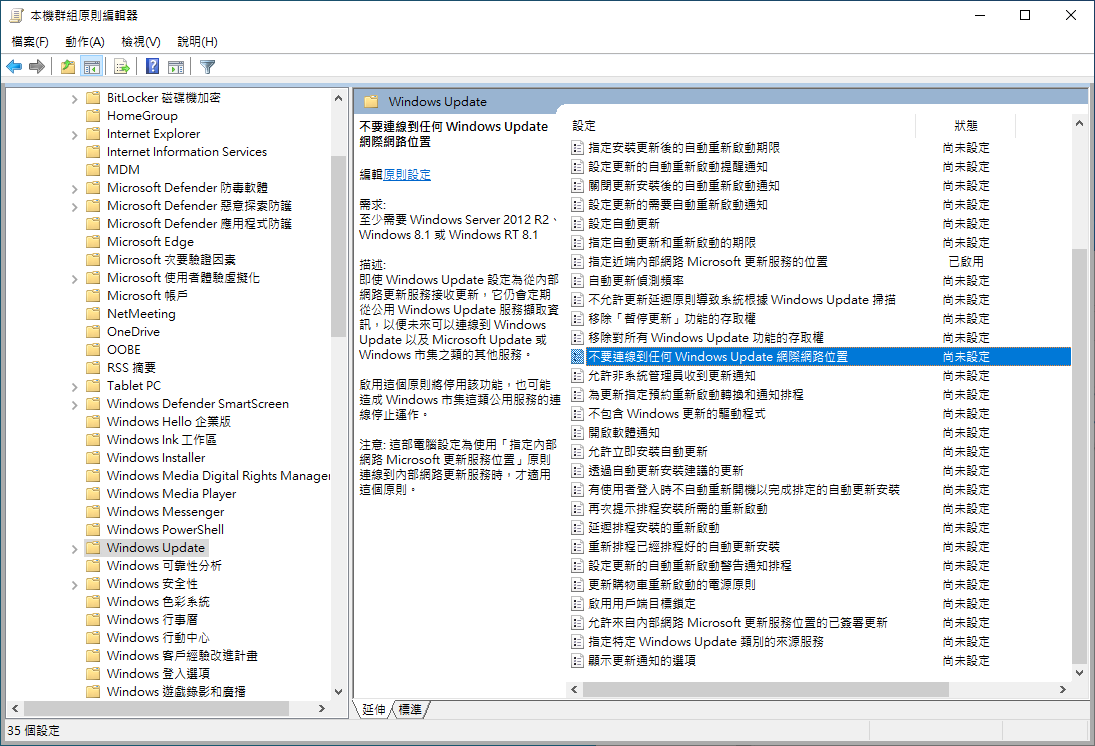
Task: Expand the Tablet PC tree node
Action: (x=74, y=386)
